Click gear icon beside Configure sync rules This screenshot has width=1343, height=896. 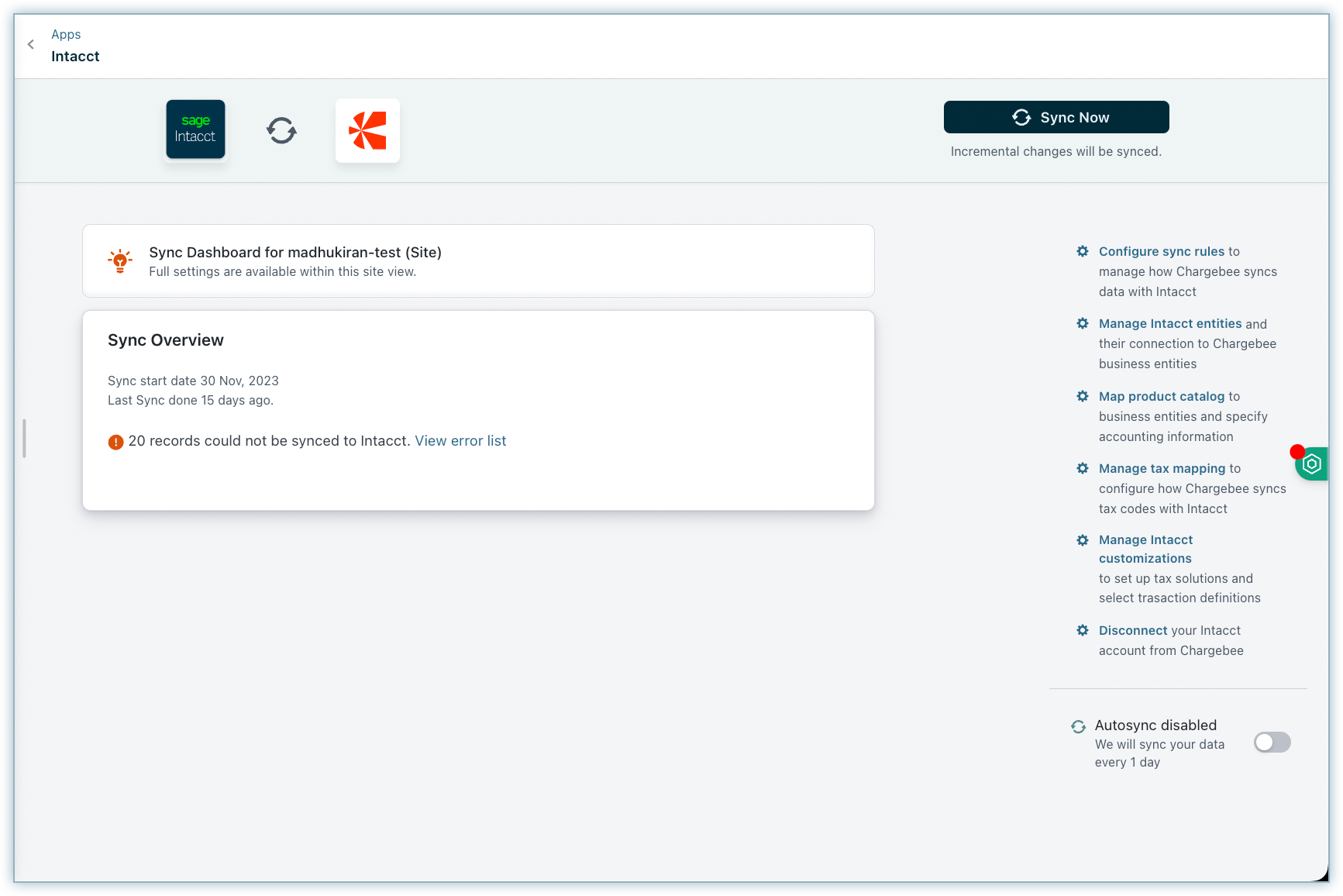point(1083,251)
